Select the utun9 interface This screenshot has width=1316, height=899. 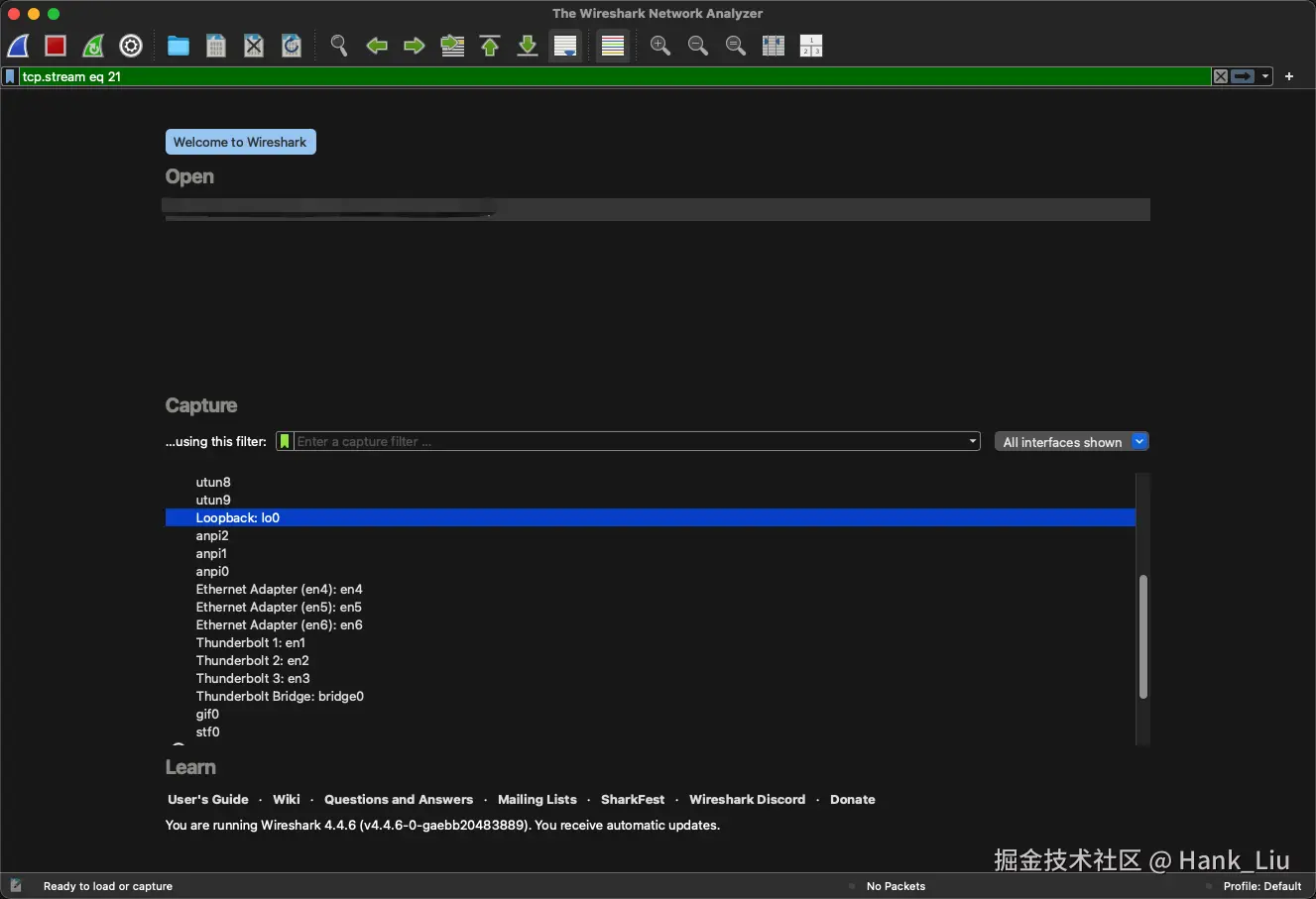pyautogui.click(x=651, y=501)
